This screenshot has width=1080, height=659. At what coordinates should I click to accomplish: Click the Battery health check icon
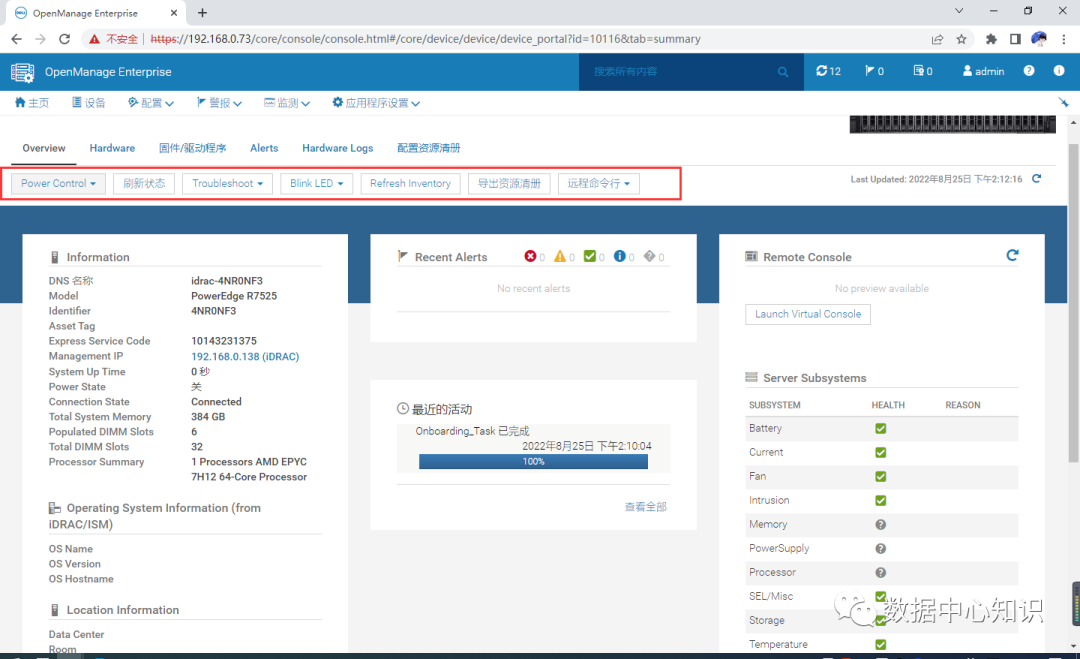(x=880, y=428)
